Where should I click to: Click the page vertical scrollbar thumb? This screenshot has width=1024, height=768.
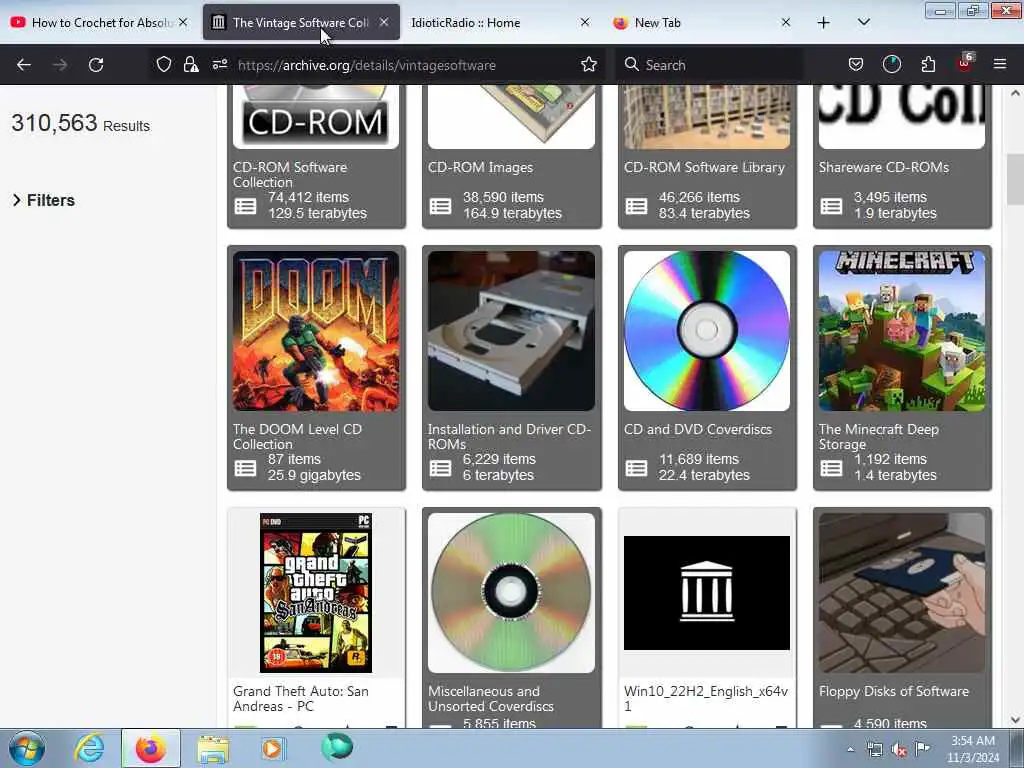1015,180
